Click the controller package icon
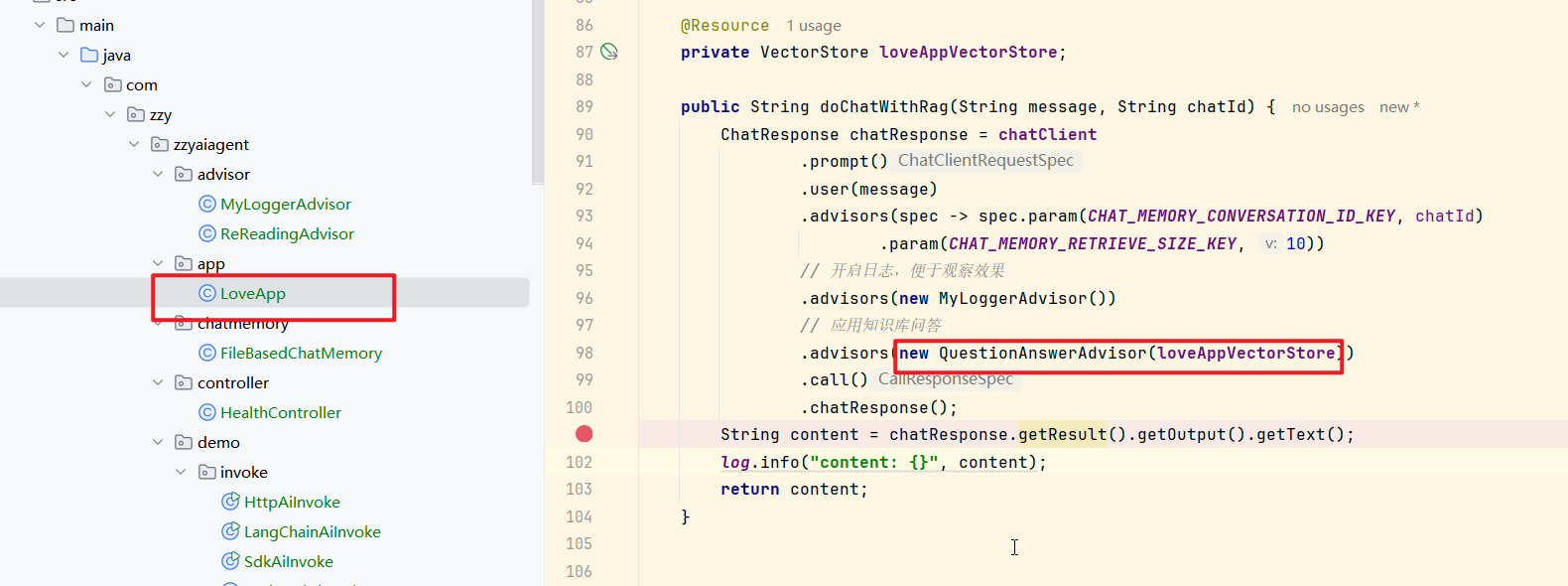This screenshot has width=1568, height=586. click(x=184, y=382)
